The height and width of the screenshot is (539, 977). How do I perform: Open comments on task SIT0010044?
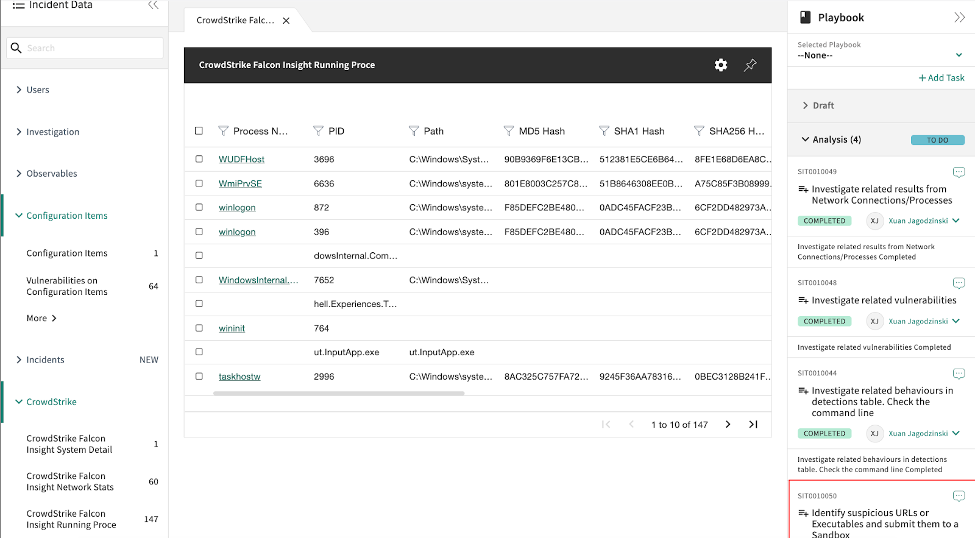pyautogui.click(x=959, y=374)
